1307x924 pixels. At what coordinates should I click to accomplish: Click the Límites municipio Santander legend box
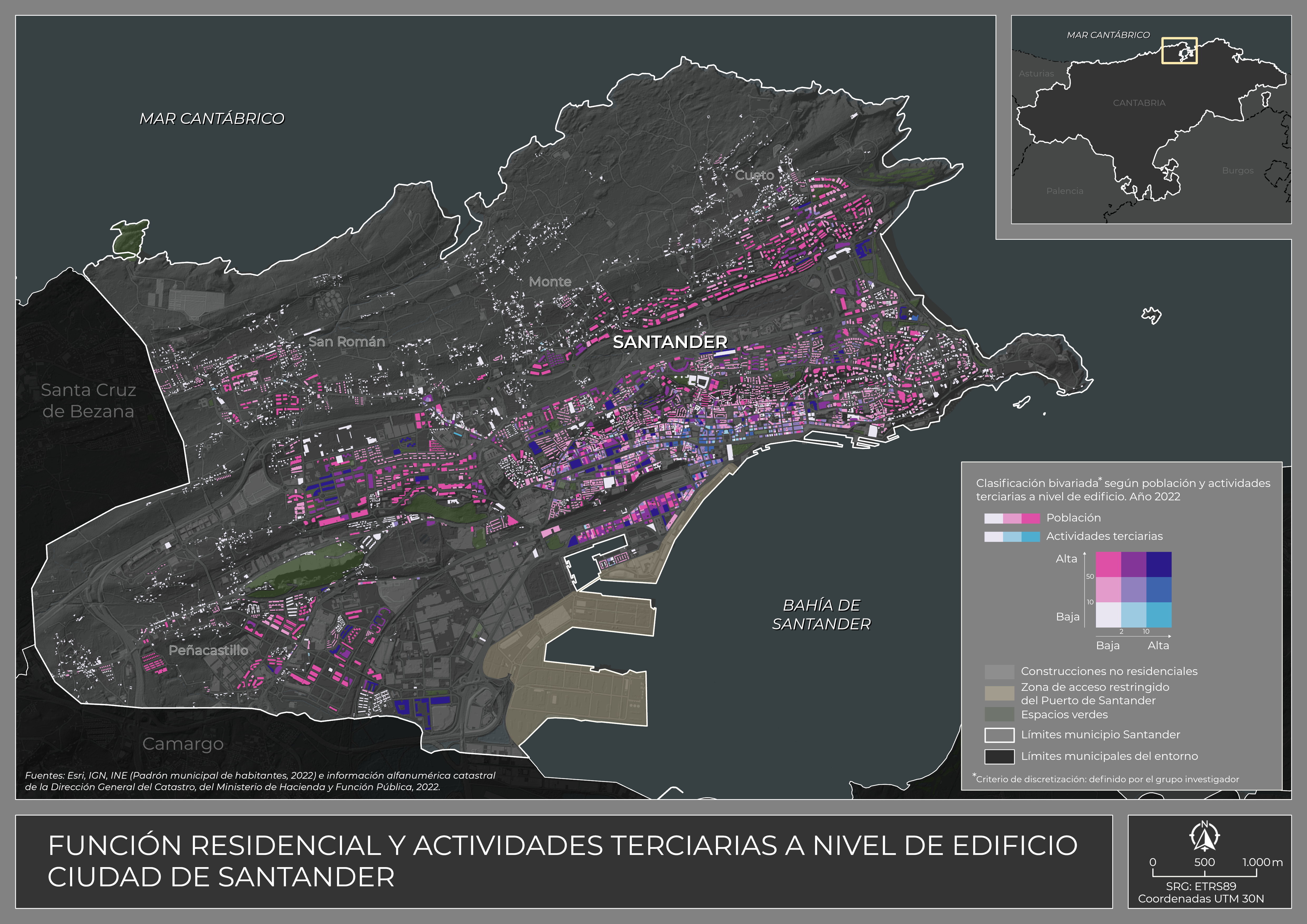pyautogui.click(x=999, y=735)
